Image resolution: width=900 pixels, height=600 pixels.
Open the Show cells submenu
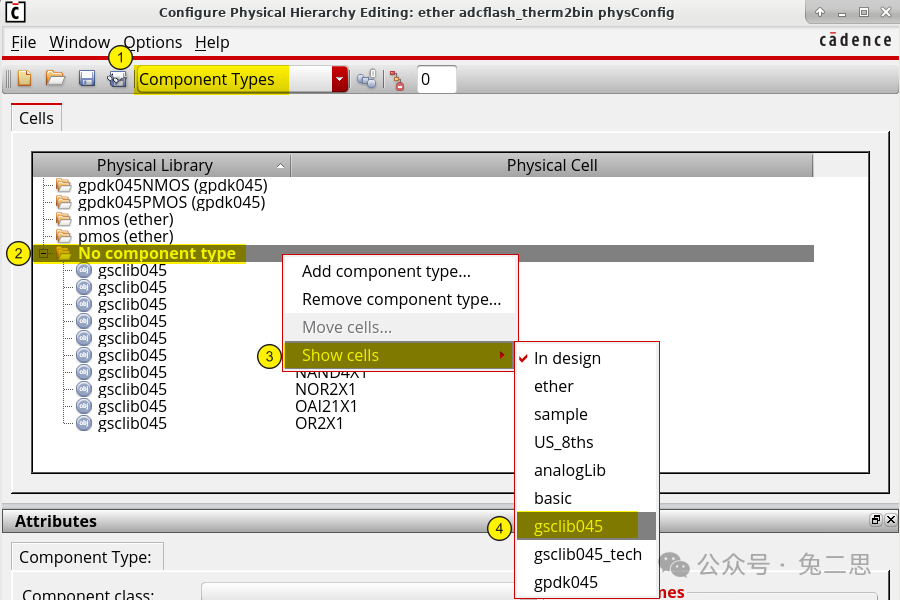pyautogui.click(x=398, y=355)
